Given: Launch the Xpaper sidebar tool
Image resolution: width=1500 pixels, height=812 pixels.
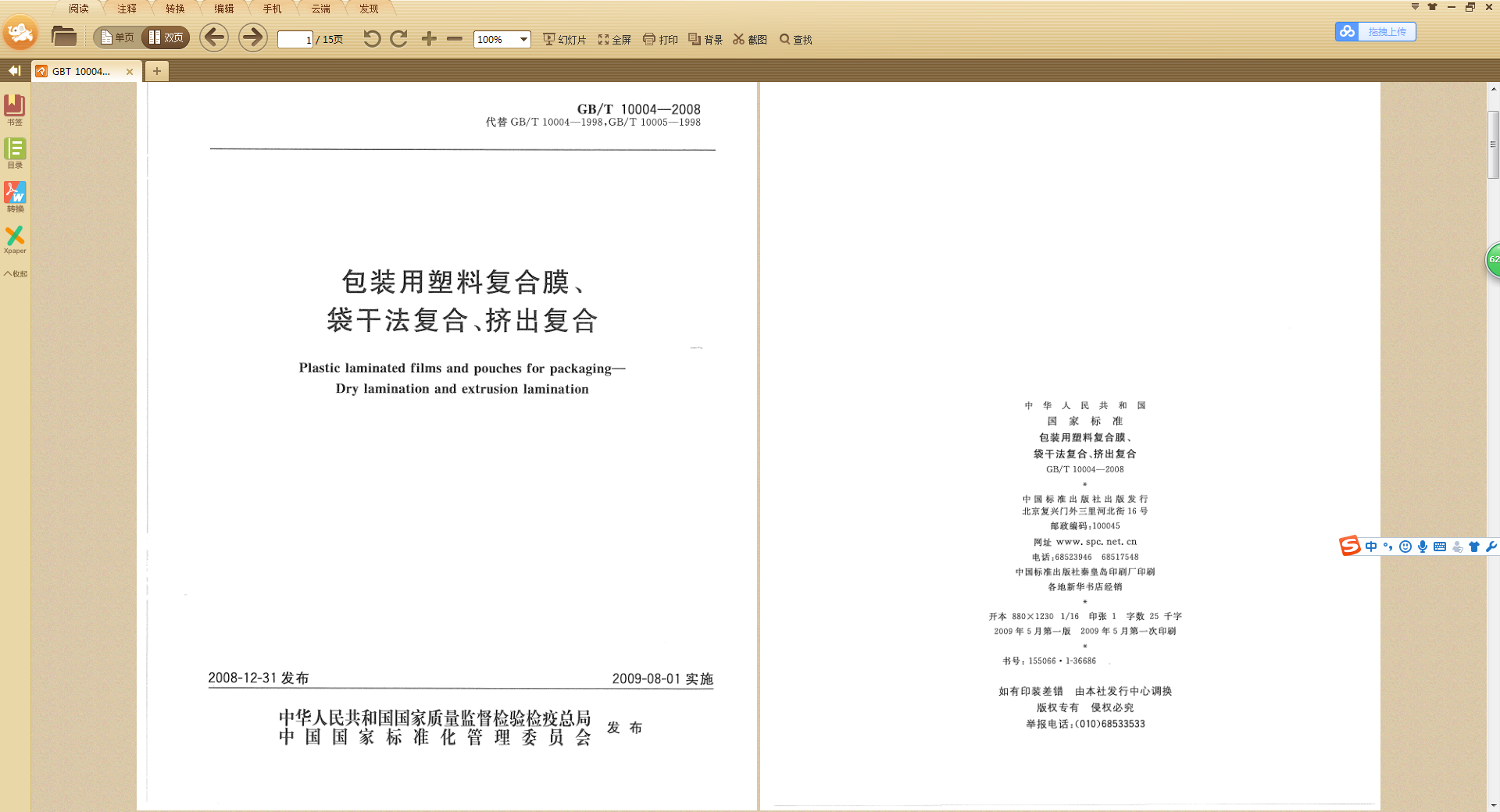Looking at the screenshot, I should 15,239.
